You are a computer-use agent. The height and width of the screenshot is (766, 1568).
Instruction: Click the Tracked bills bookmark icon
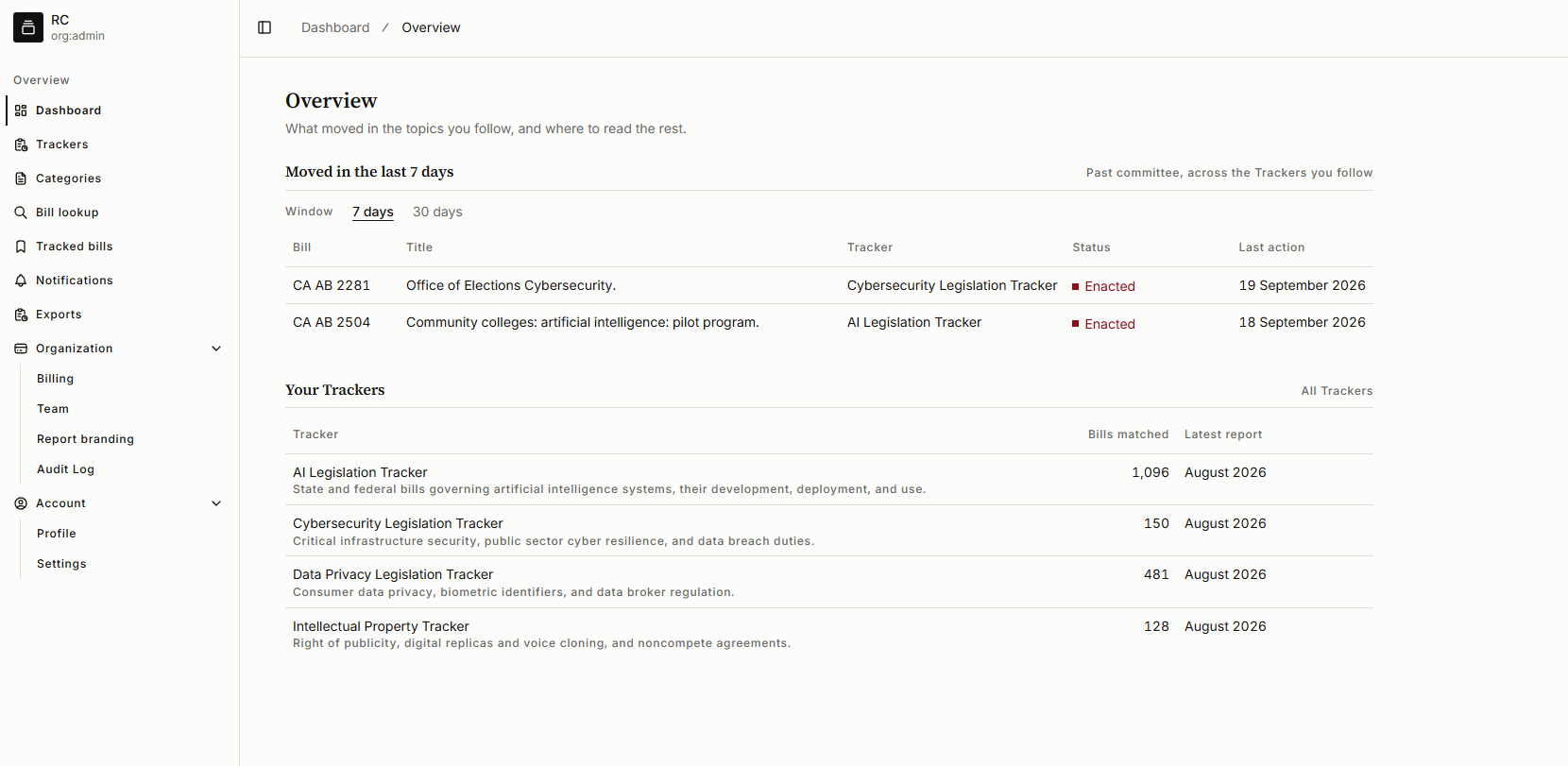(x=21, y=247)
